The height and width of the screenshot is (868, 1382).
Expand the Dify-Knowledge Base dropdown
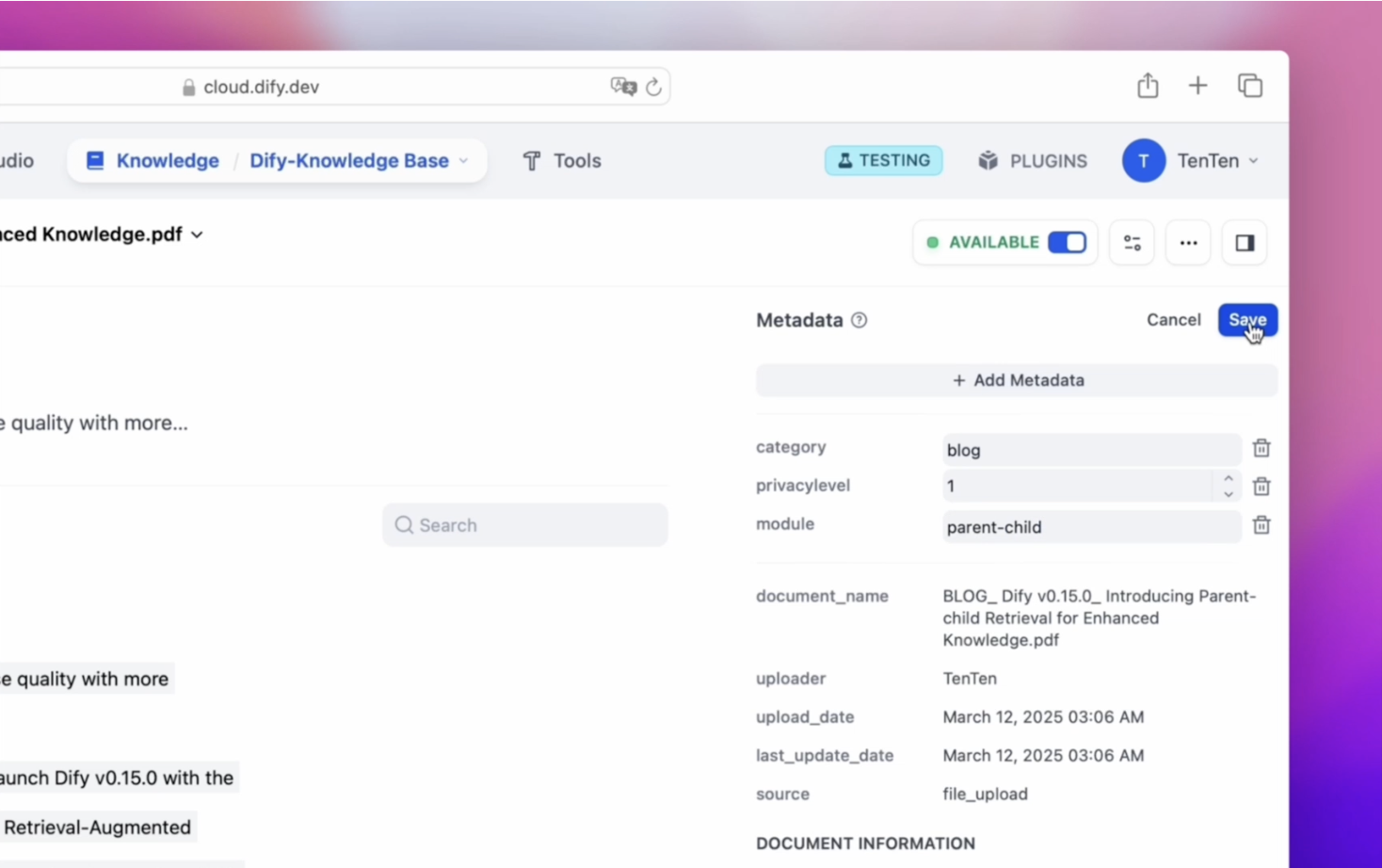[463, 161]
